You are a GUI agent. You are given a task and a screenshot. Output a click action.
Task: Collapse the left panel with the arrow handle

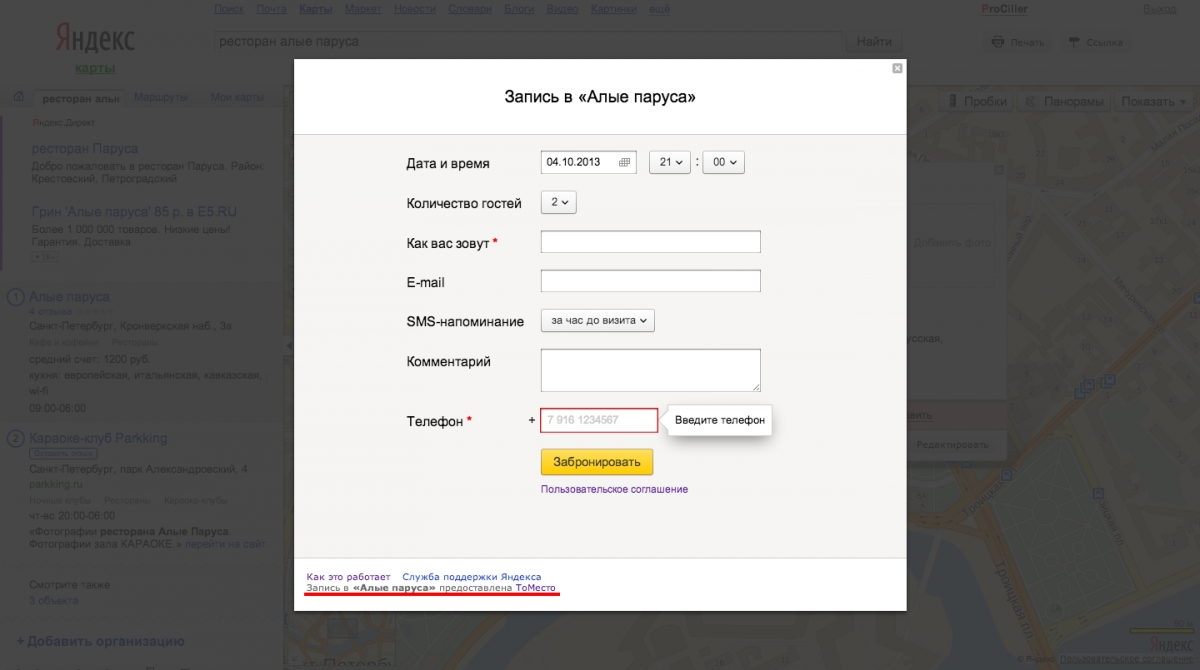coord(290,345)
